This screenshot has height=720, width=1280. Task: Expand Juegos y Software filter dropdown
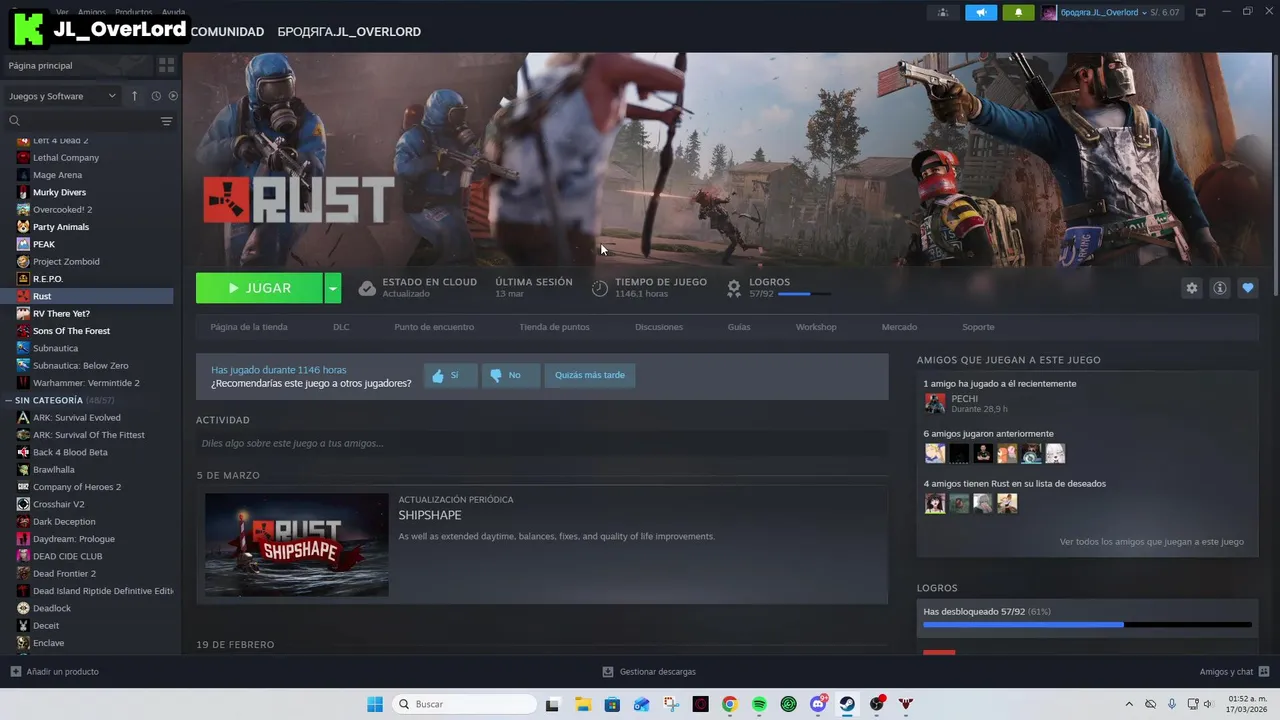[62, 96]
